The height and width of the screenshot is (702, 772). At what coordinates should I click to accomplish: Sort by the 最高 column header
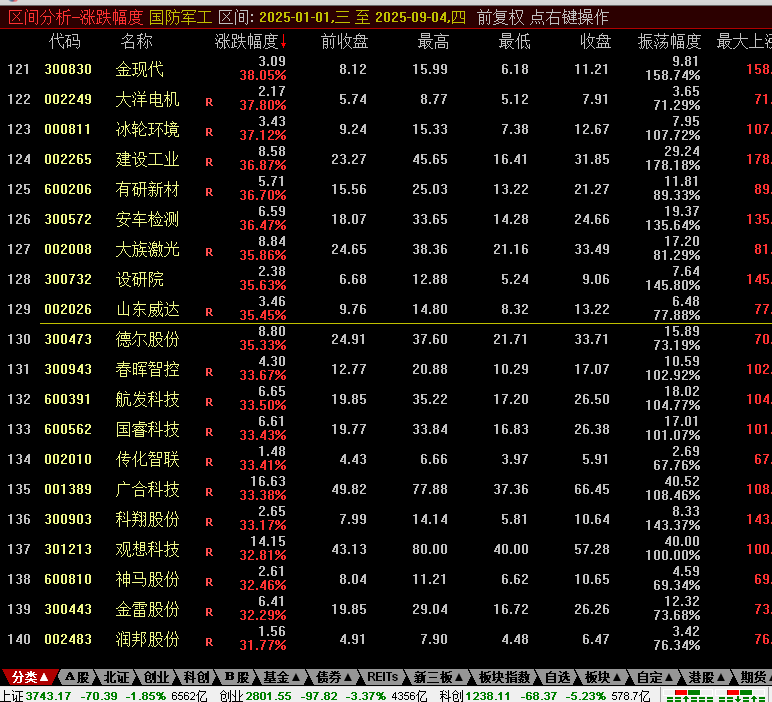tap(433, 41)
